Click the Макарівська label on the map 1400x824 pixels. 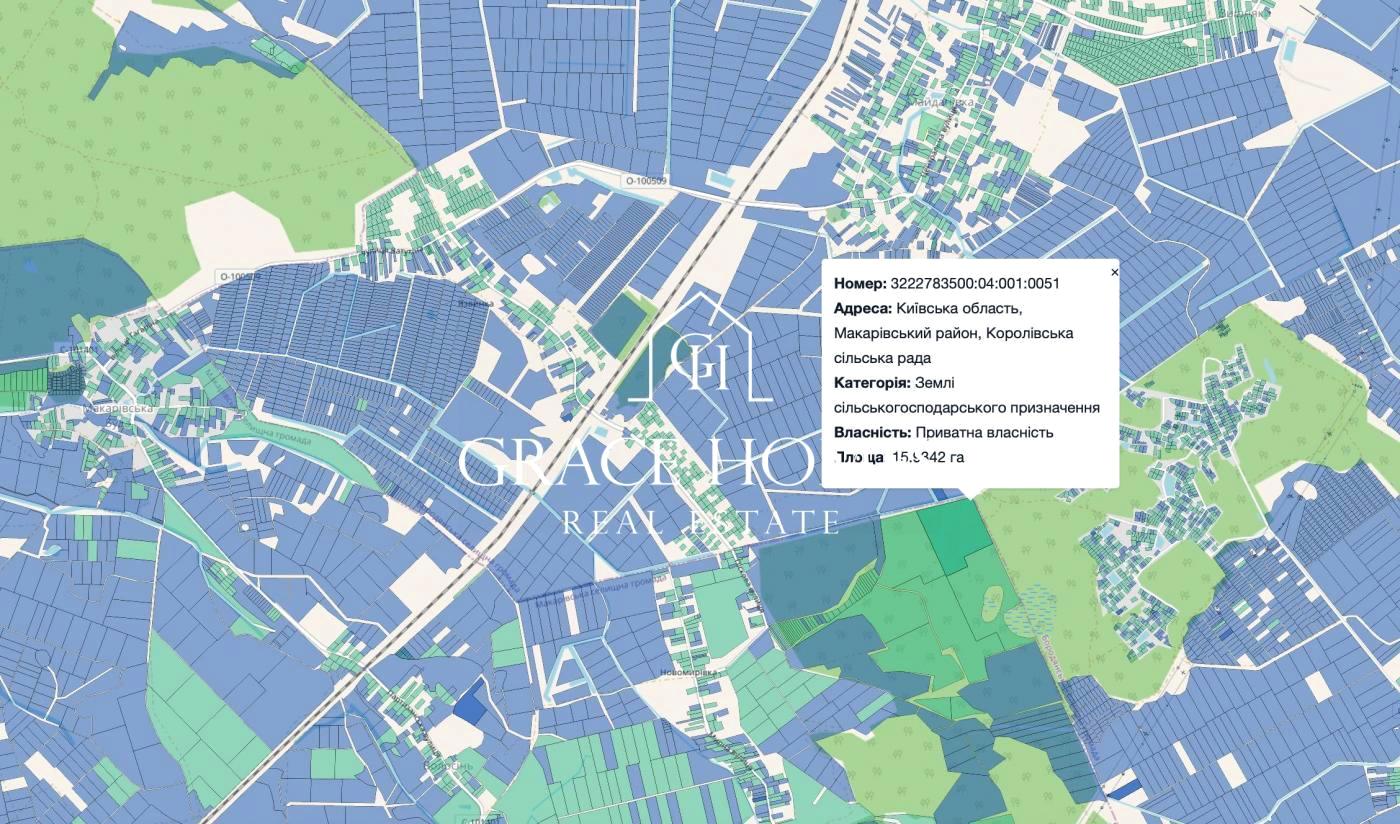click(118, 409)
